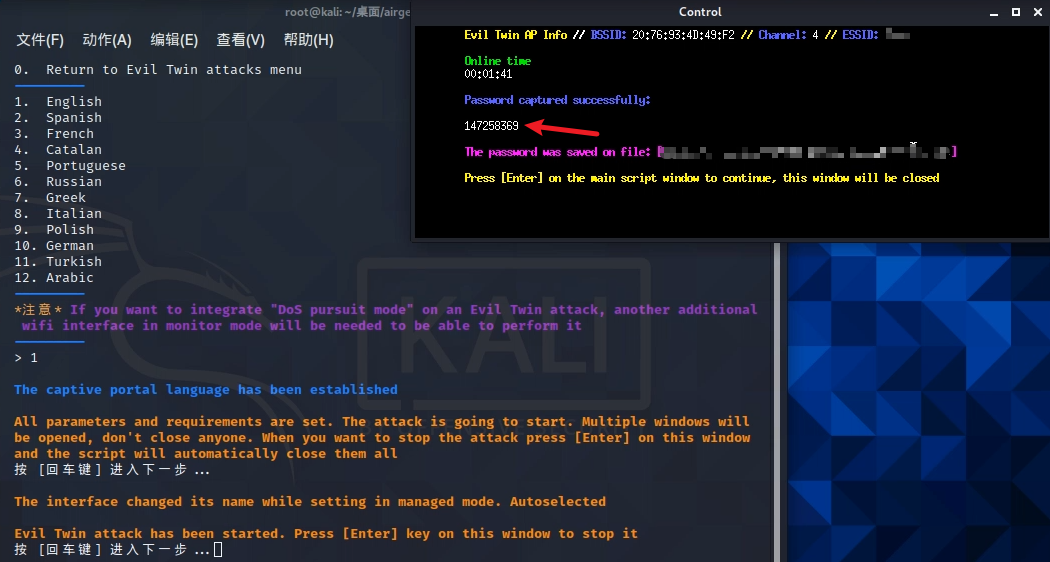Minimize the Control window
Viewport: 1050px width, 562px height.
click(994, 12)
